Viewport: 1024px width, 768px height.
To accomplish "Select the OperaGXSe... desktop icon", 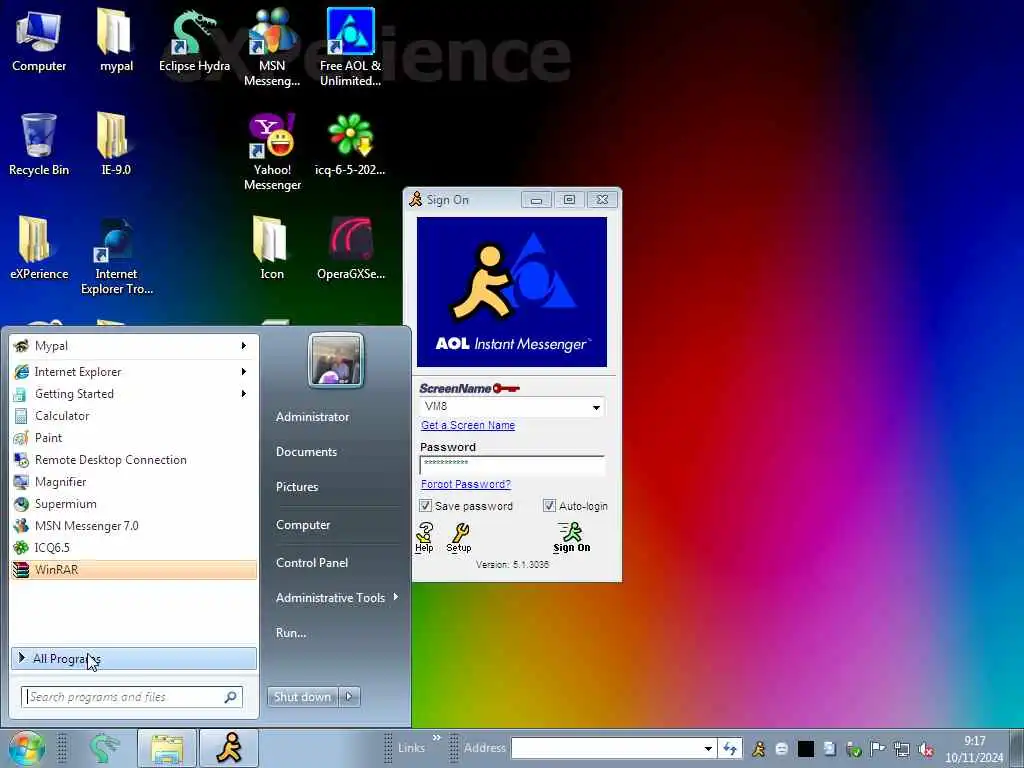I will click(351, 249).
